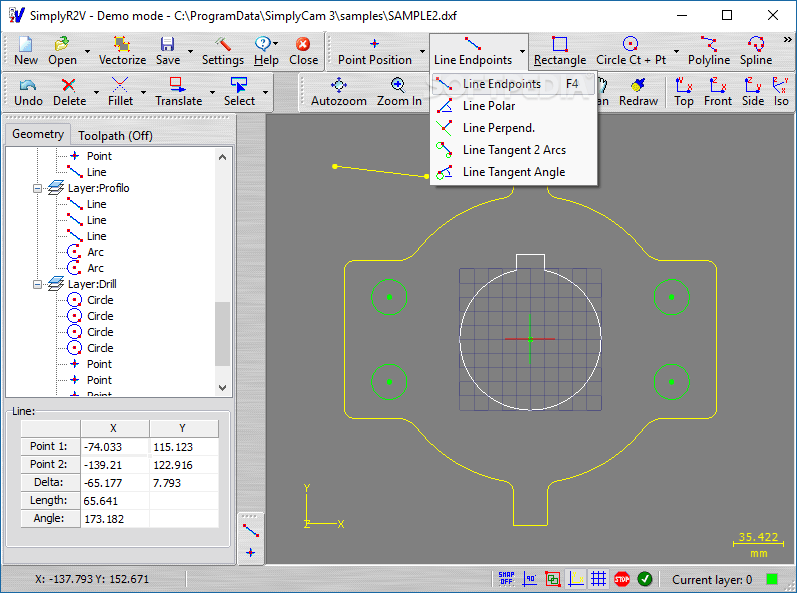Click the Autozoom icon
Viewport: 797px width, 593px height.
[x=338, y=92]
